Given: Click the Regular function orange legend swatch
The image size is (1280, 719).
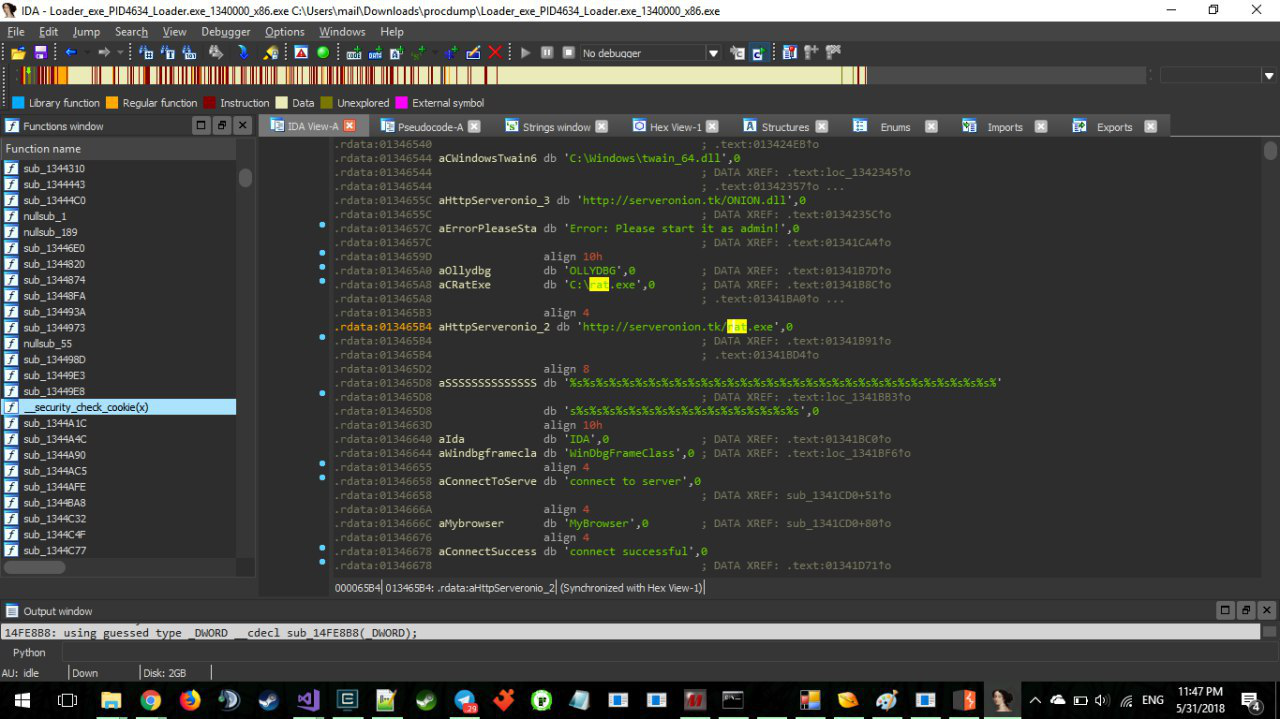Looking at the screenshot, I should [112, 103].
